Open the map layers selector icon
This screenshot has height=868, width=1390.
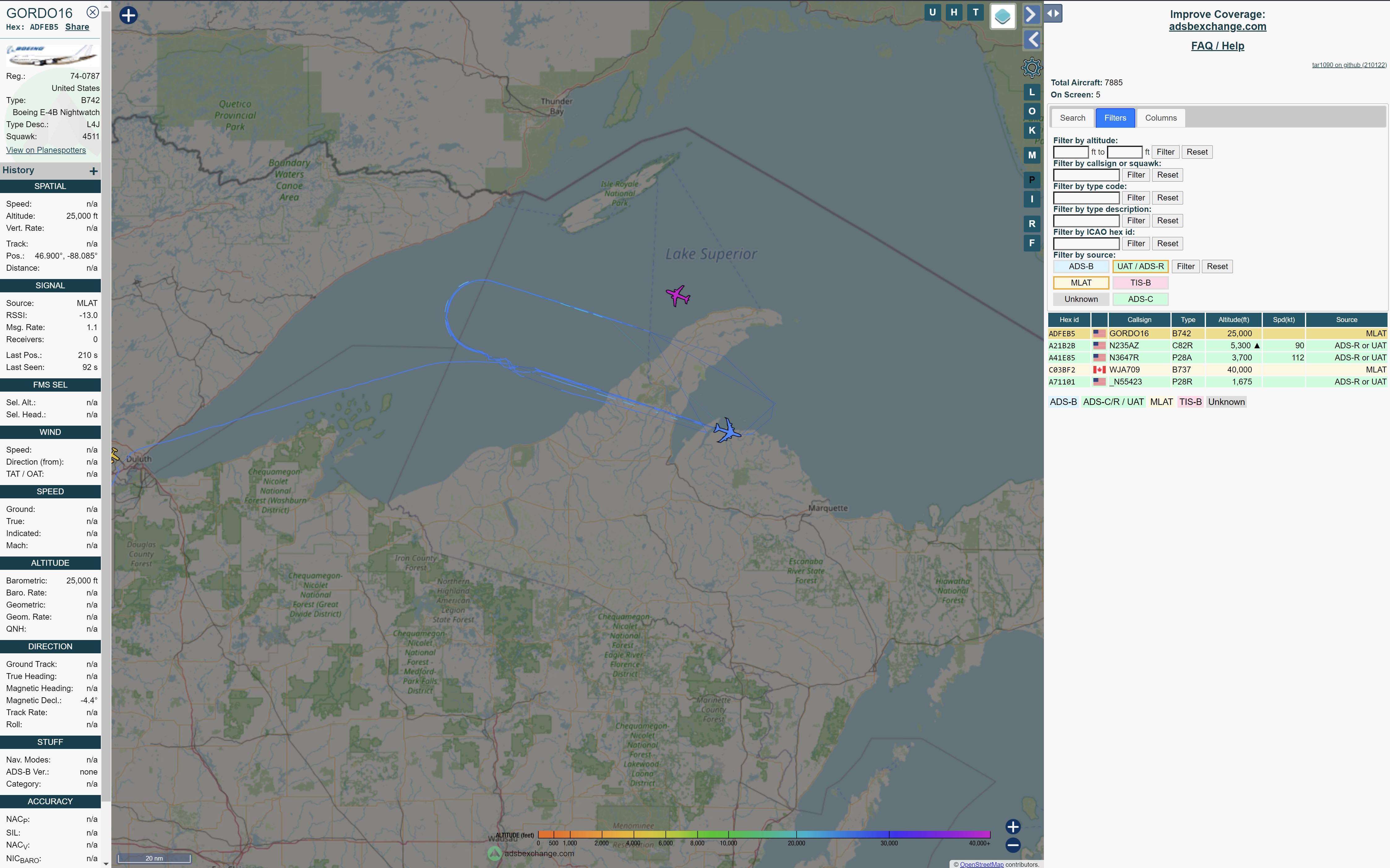(1003, 16)
